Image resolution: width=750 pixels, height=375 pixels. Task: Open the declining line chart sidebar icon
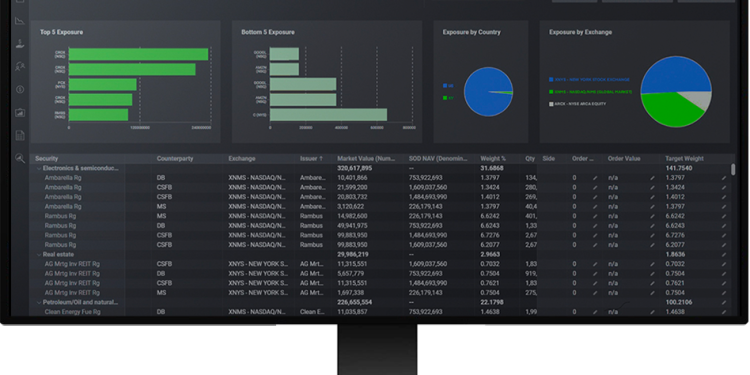pos(20,21)
